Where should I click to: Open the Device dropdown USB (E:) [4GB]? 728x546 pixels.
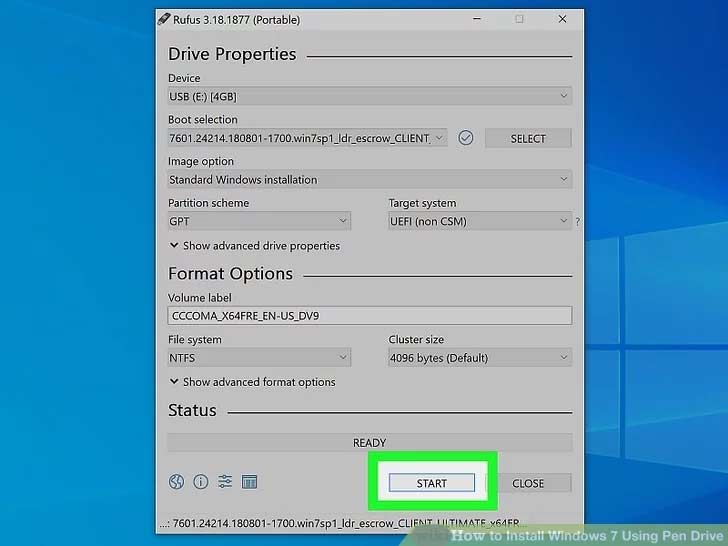coord(370,96)
